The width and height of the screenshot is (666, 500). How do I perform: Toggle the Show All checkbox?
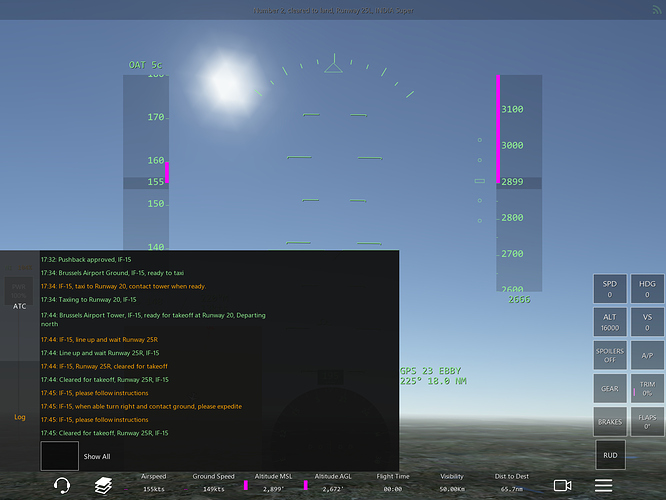pos(59,456)
